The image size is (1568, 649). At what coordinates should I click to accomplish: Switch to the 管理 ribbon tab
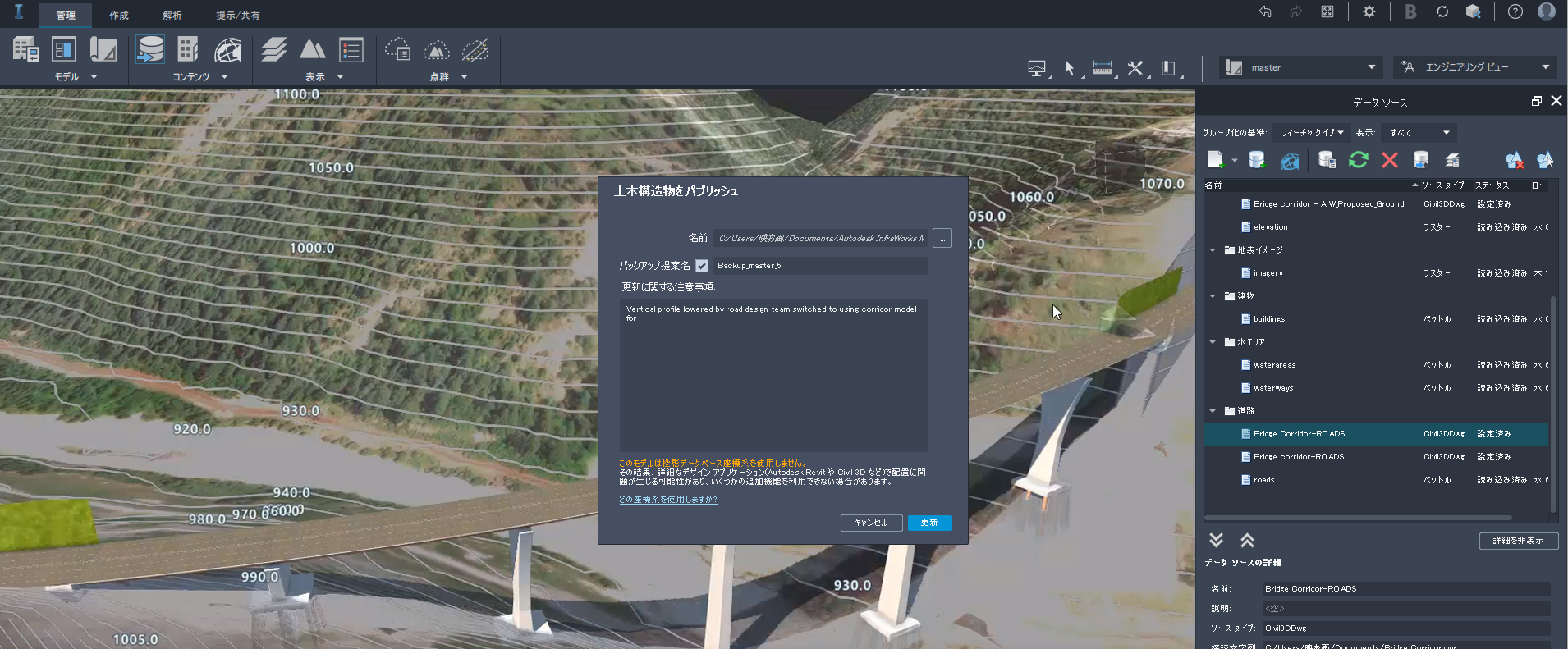pos(66,15)
